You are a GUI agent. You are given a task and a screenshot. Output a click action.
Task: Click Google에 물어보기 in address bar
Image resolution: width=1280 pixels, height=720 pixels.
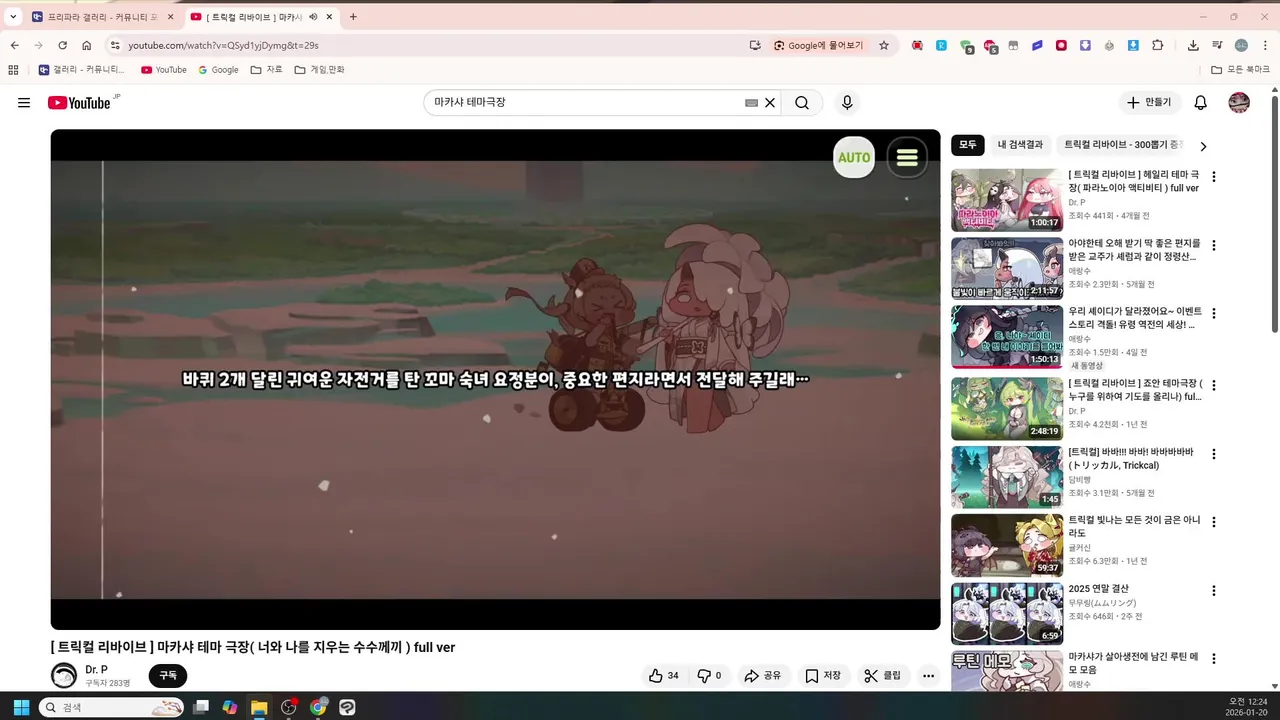(817, 45)
